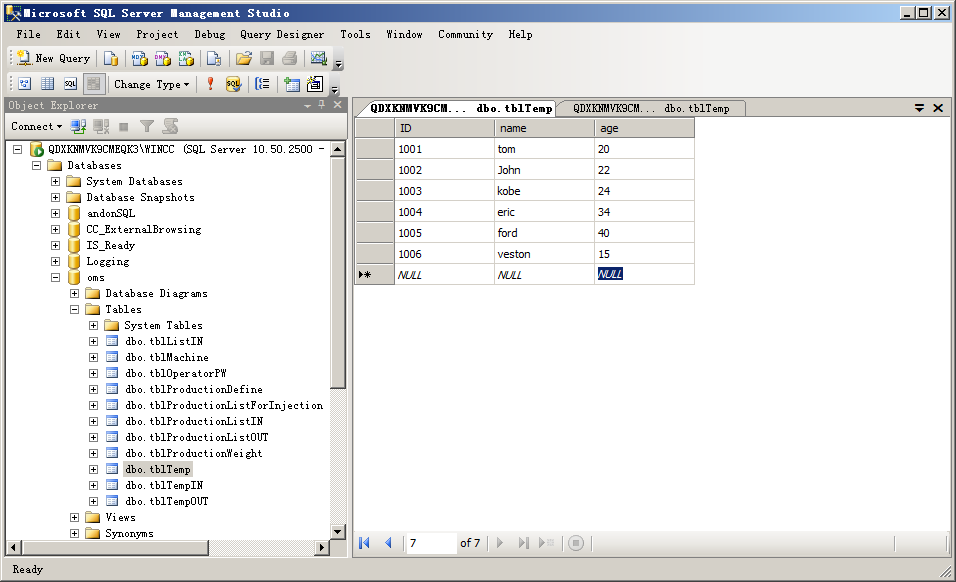Click Object Explorer horizontal scrollbar right arrow
Screen dimensions: 956x582
[x=322, y=547]
